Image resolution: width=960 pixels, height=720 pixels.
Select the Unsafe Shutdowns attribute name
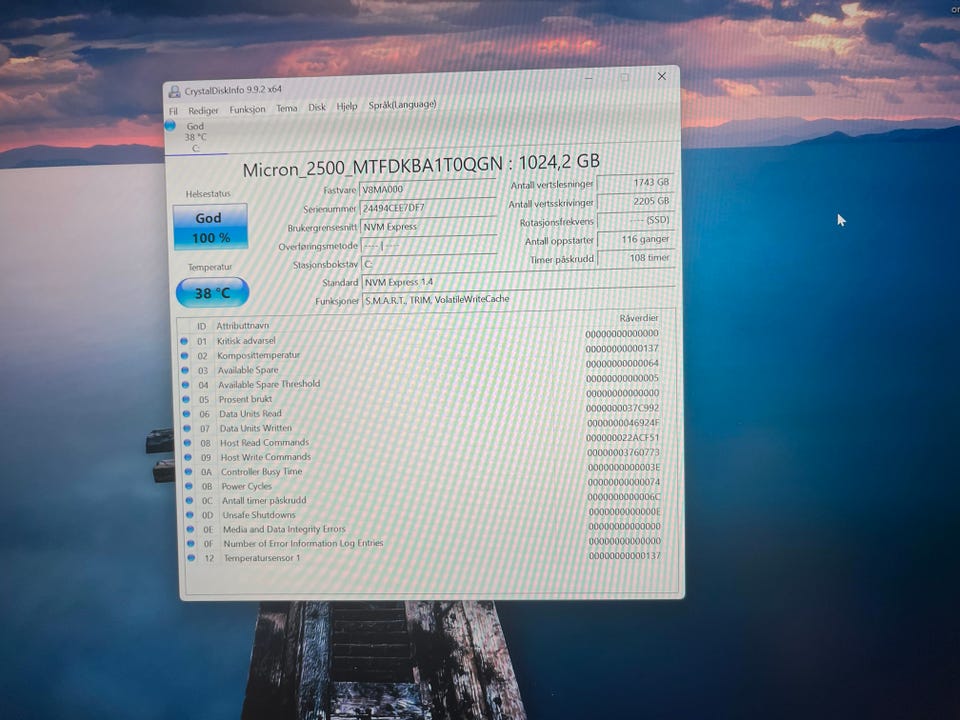259,515
